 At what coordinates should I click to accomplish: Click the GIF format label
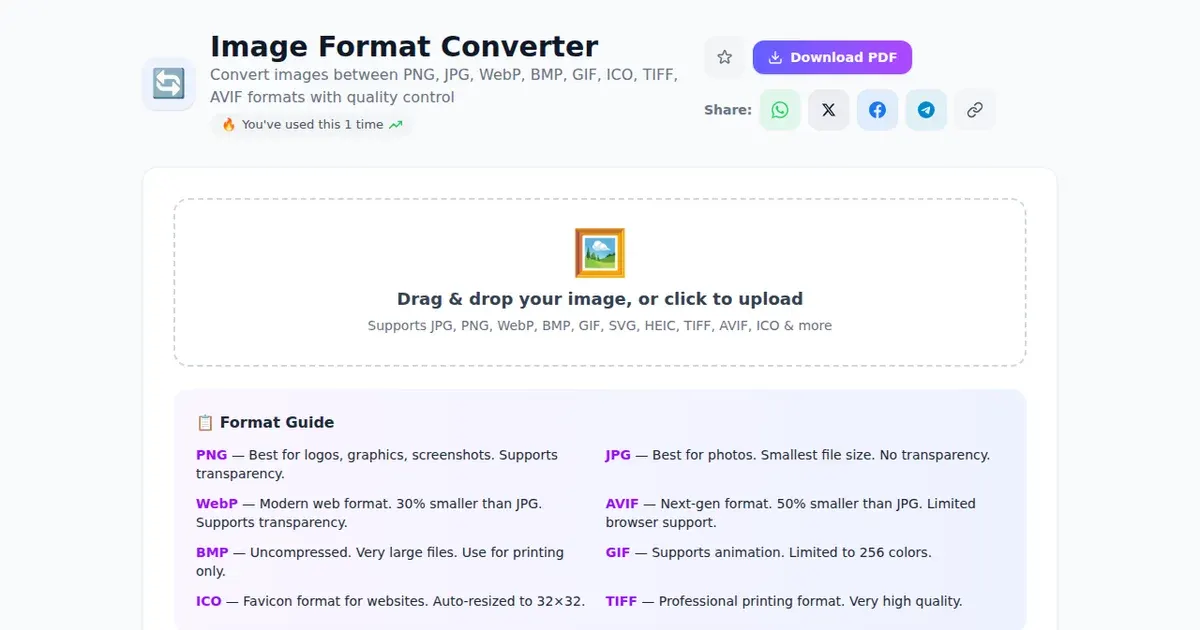618,553
